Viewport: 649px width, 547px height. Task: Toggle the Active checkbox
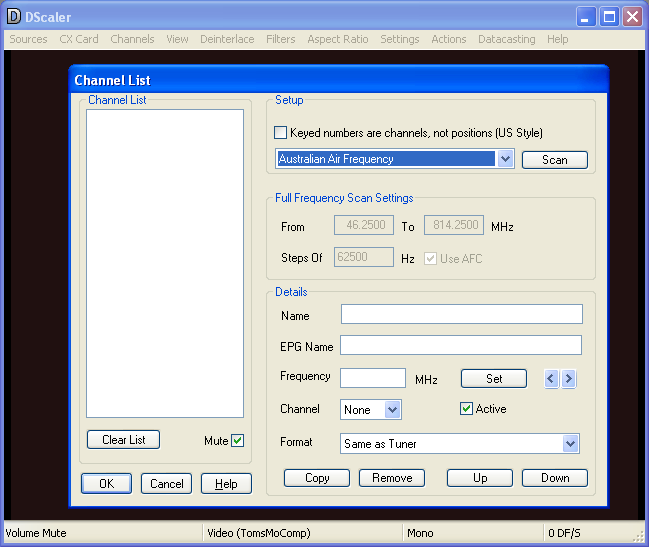pyautogui.click(x=466, y=409)
